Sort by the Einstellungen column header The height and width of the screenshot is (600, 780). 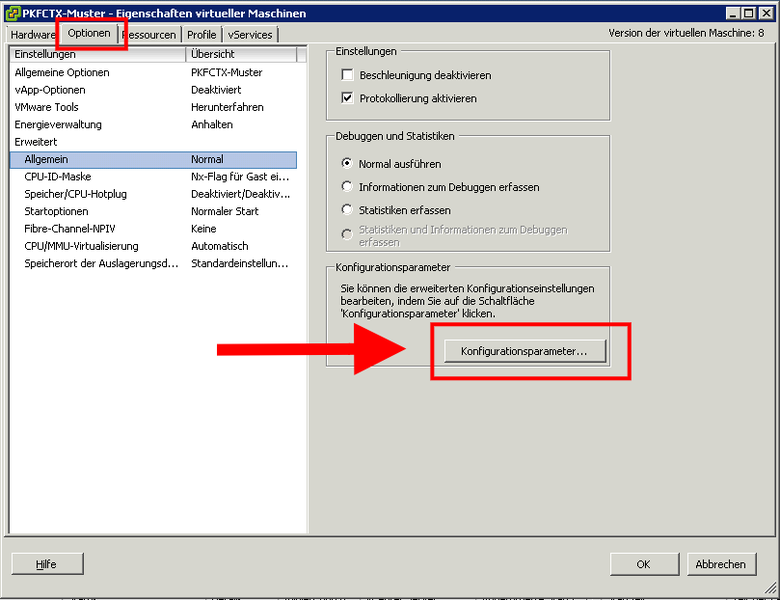(96, 54)
